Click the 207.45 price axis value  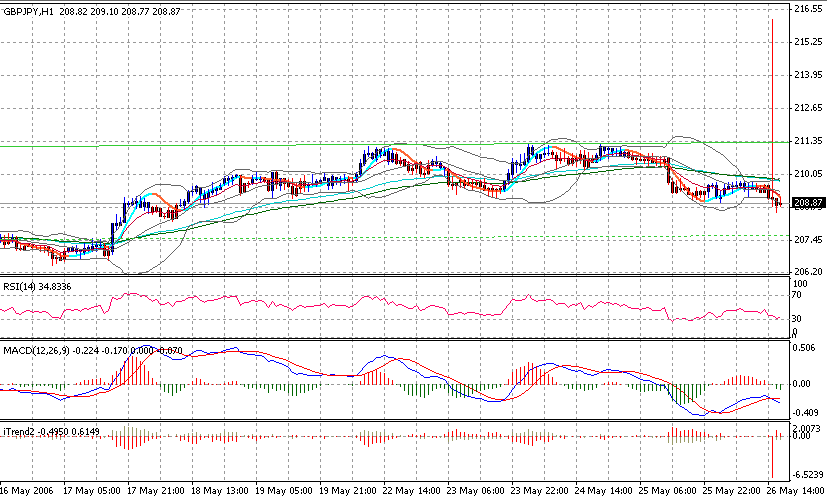pyautogui.click(x=808, y=240)
